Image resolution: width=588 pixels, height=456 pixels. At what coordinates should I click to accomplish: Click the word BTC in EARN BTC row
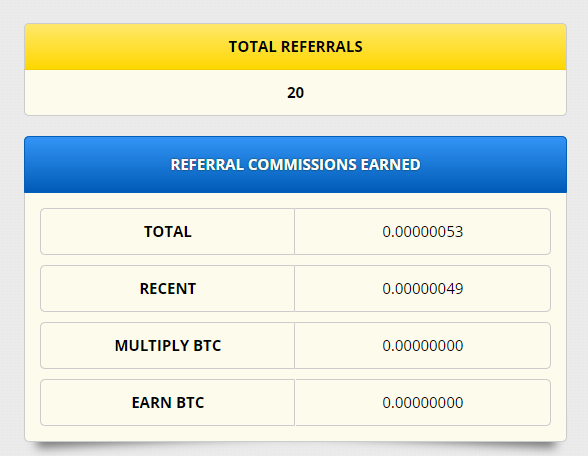coord(190,403)
